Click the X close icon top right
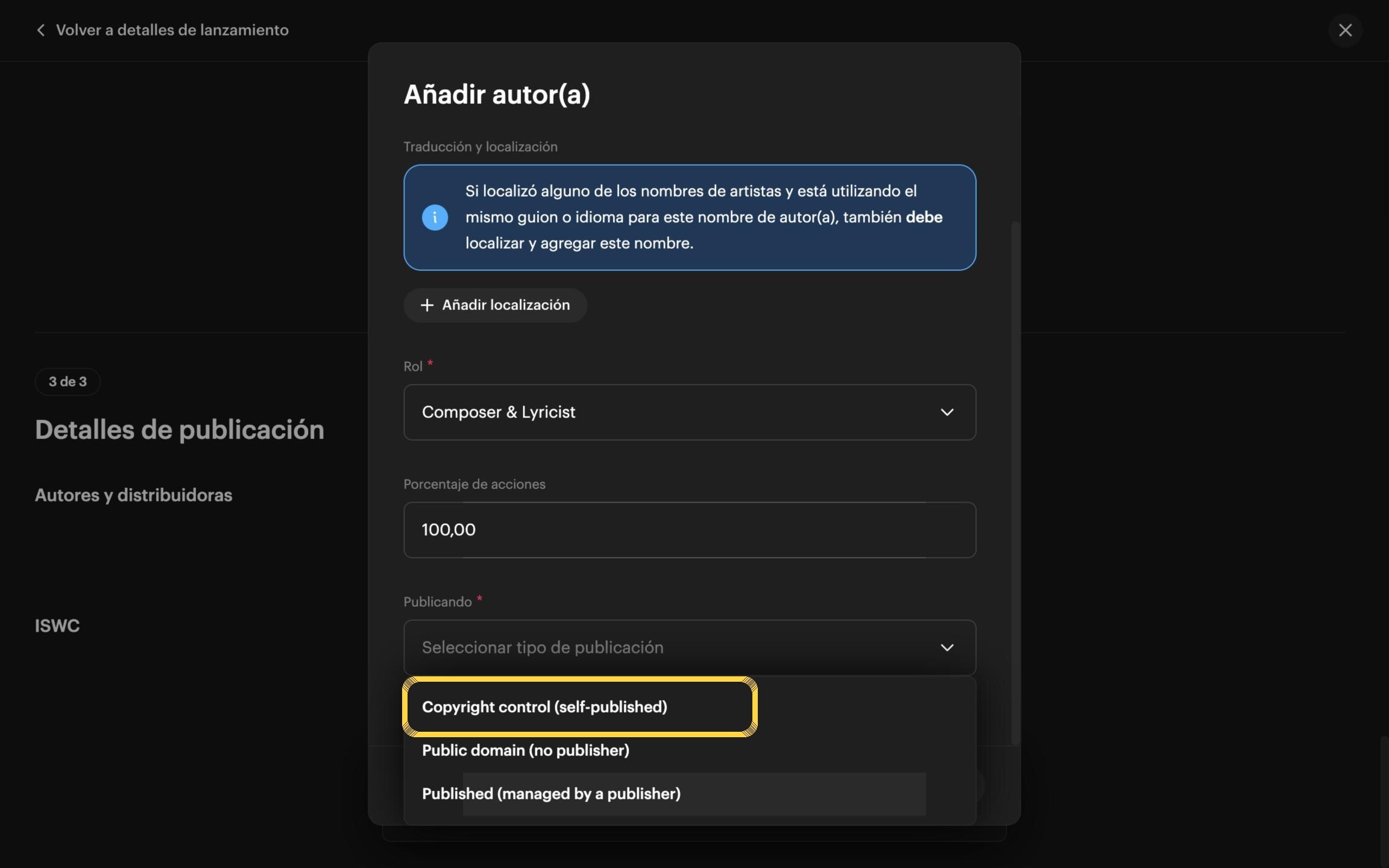 (1345, 30)
